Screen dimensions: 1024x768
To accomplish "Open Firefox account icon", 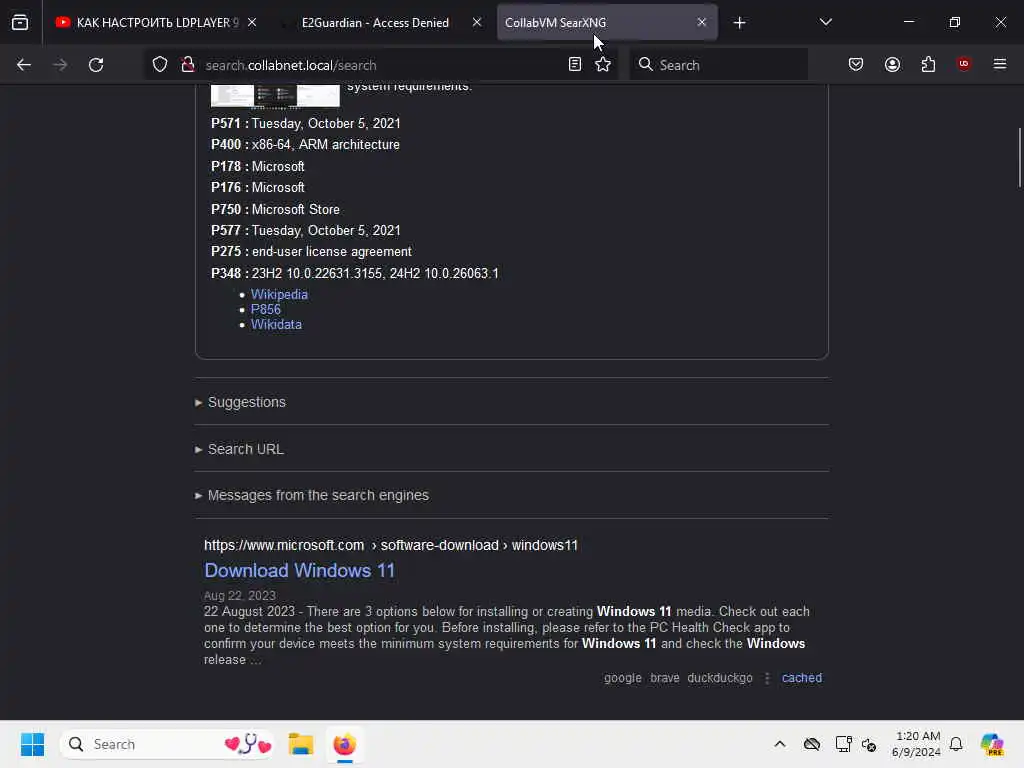I will coord(892,65).
